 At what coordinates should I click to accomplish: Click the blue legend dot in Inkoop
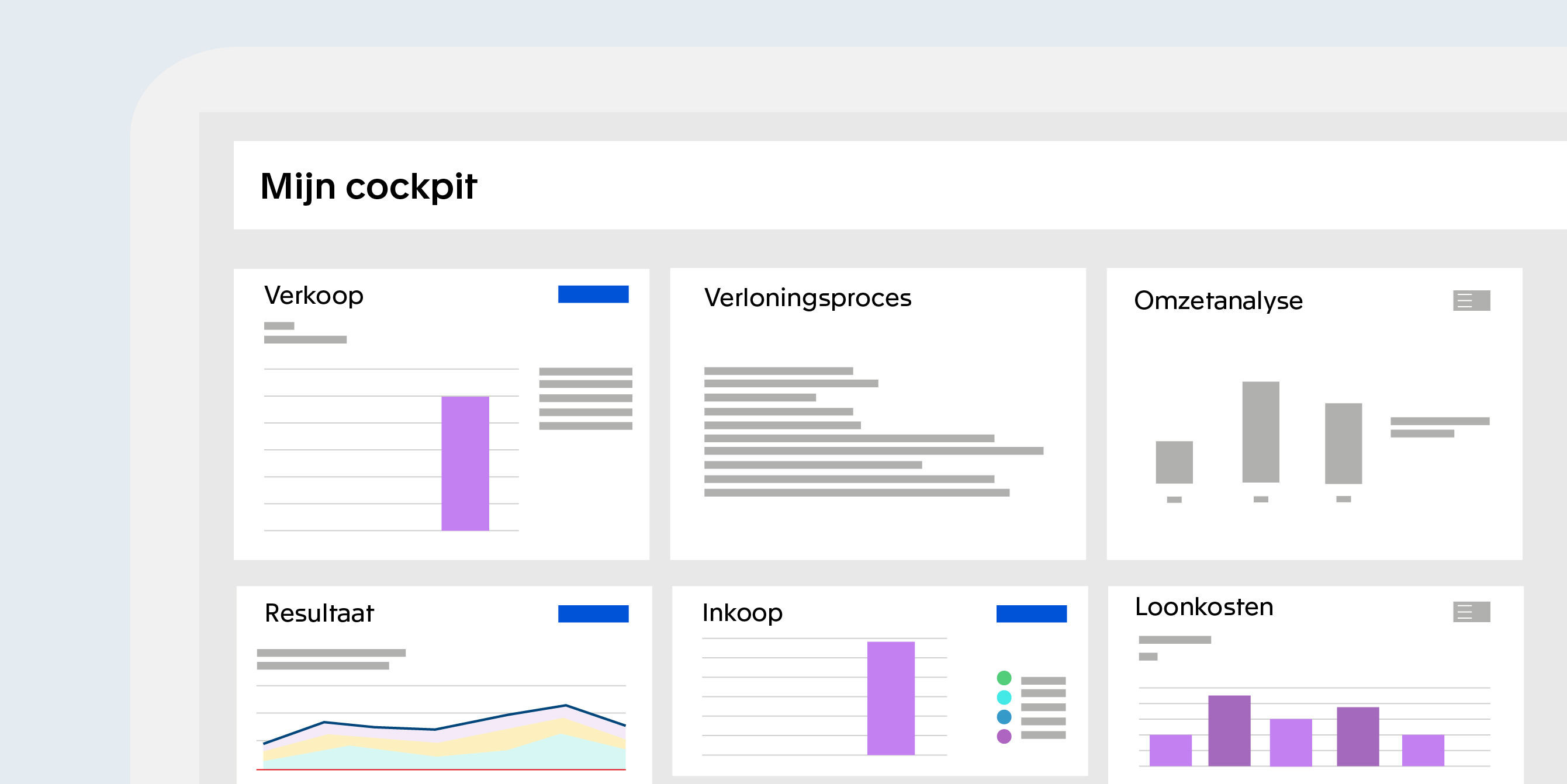(1004, 717)
